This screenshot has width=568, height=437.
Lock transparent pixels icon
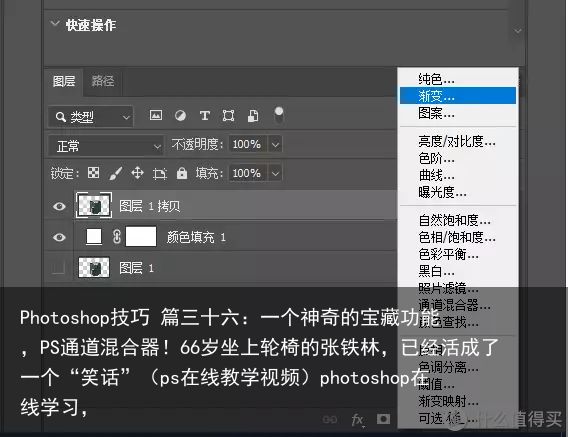pyautogui.click(x=93, y=173)
